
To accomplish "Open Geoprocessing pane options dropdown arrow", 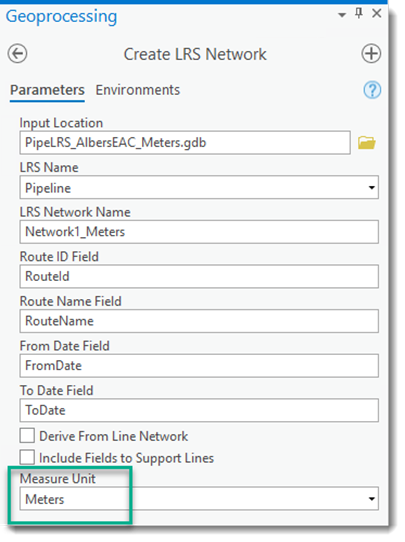I will click(342, 15).
